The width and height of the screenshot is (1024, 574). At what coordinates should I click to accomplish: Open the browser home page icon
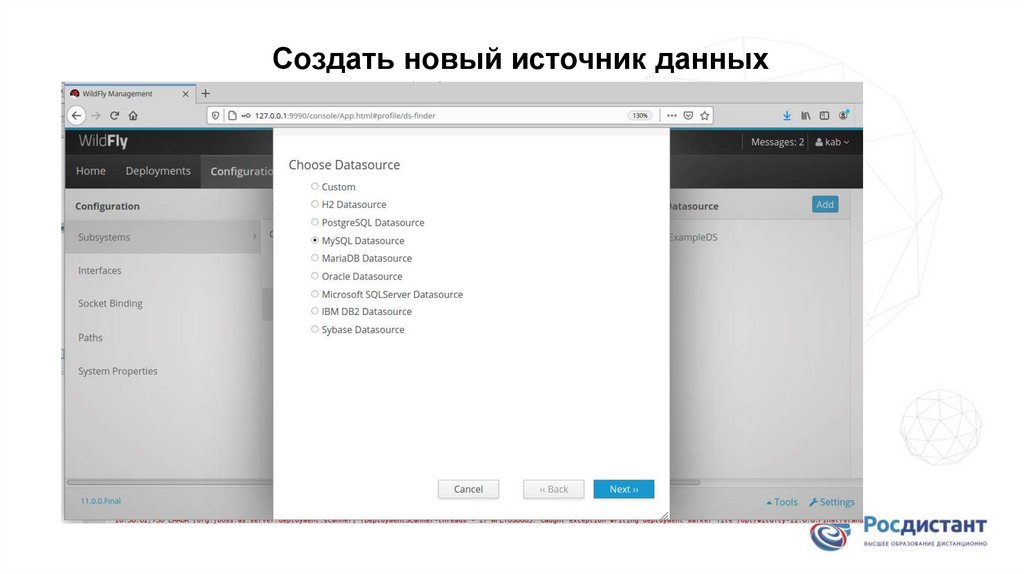[133, 116]
